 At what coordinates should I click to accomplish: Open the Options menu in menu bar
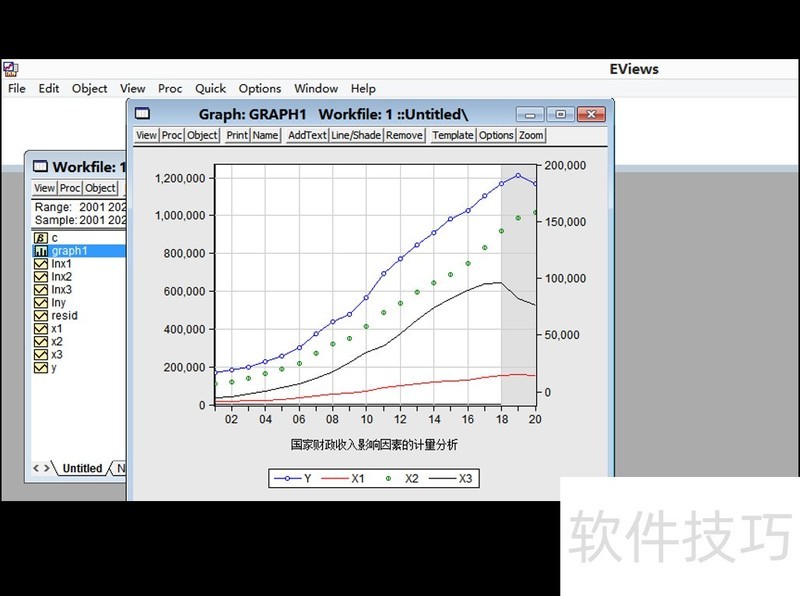pyautogui.click(x=260, y=88)
